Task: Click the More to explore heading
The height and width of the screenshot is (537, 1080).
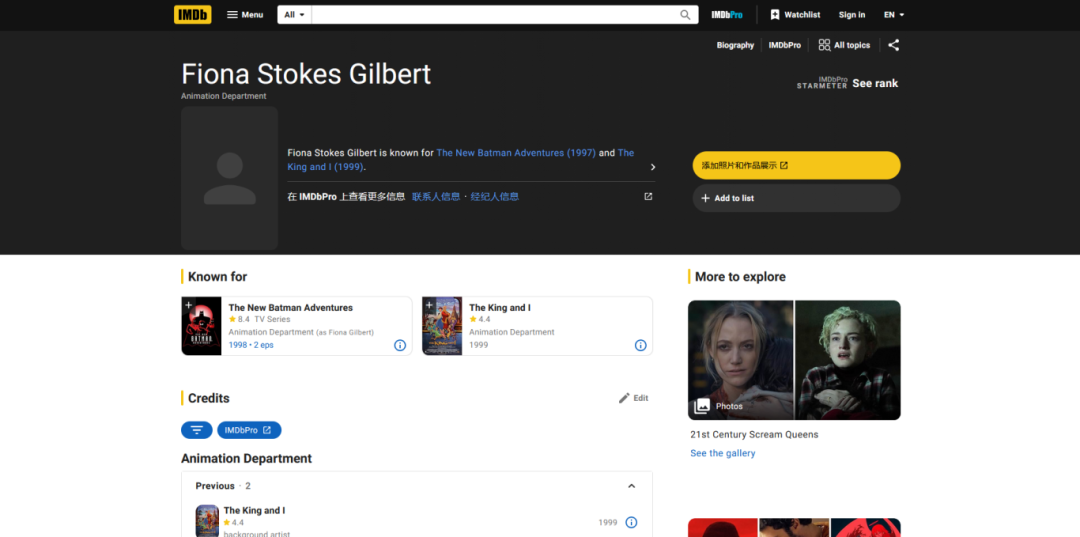Action: [x=740, y=277]
